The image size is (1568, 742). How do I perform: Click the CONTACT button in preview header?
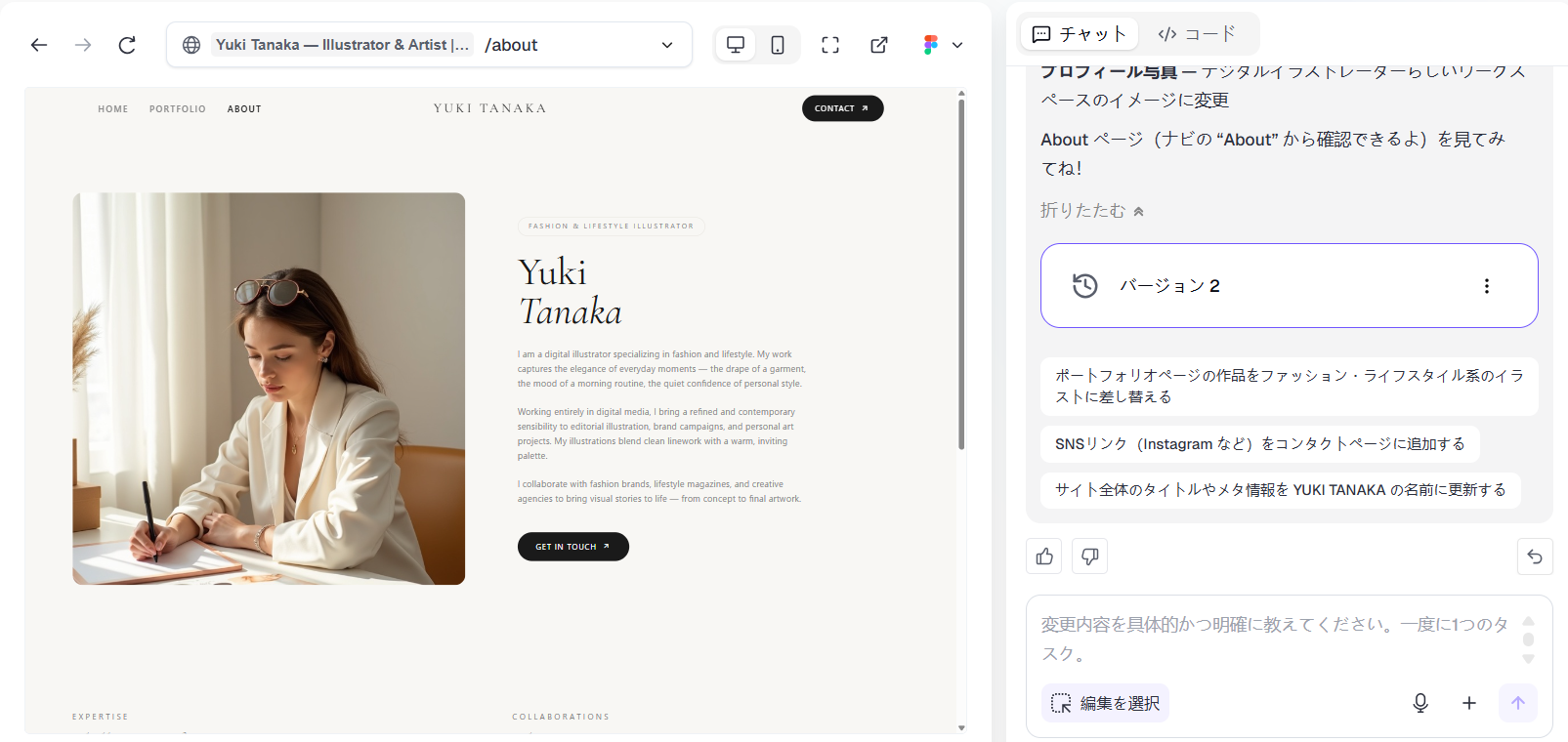842,108
